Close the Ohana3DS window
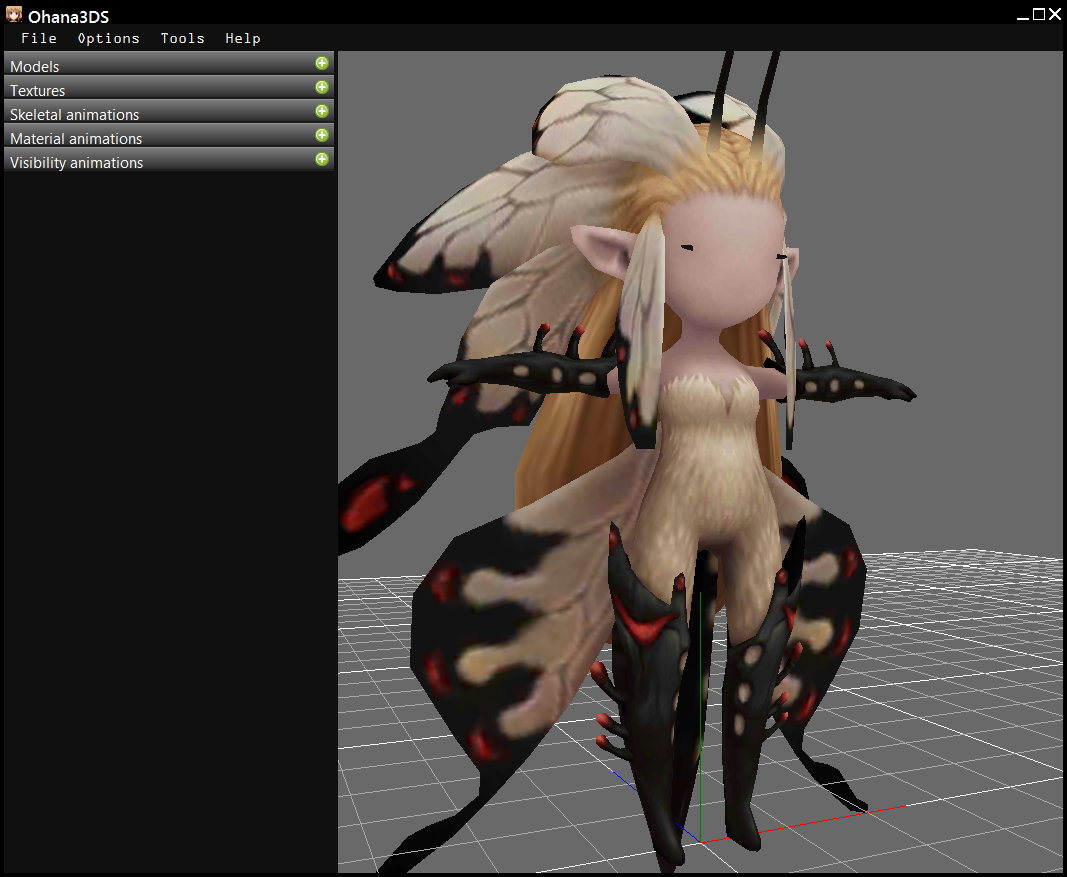This screenshot has width=1067, height=877. pos(1055,14)
